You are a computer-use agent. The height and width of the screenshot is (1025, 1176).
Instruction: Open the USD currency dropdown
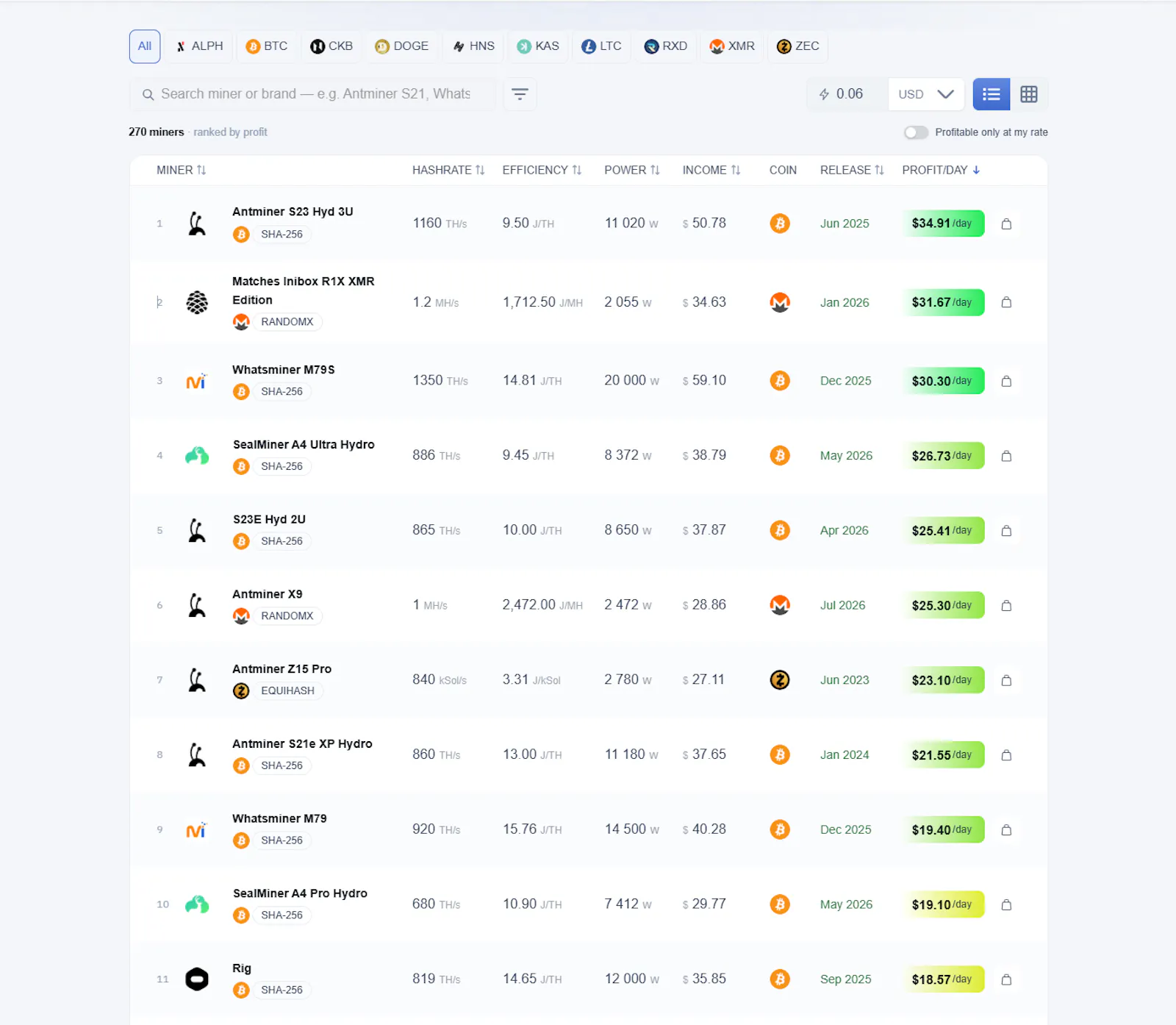click(926, 94)
